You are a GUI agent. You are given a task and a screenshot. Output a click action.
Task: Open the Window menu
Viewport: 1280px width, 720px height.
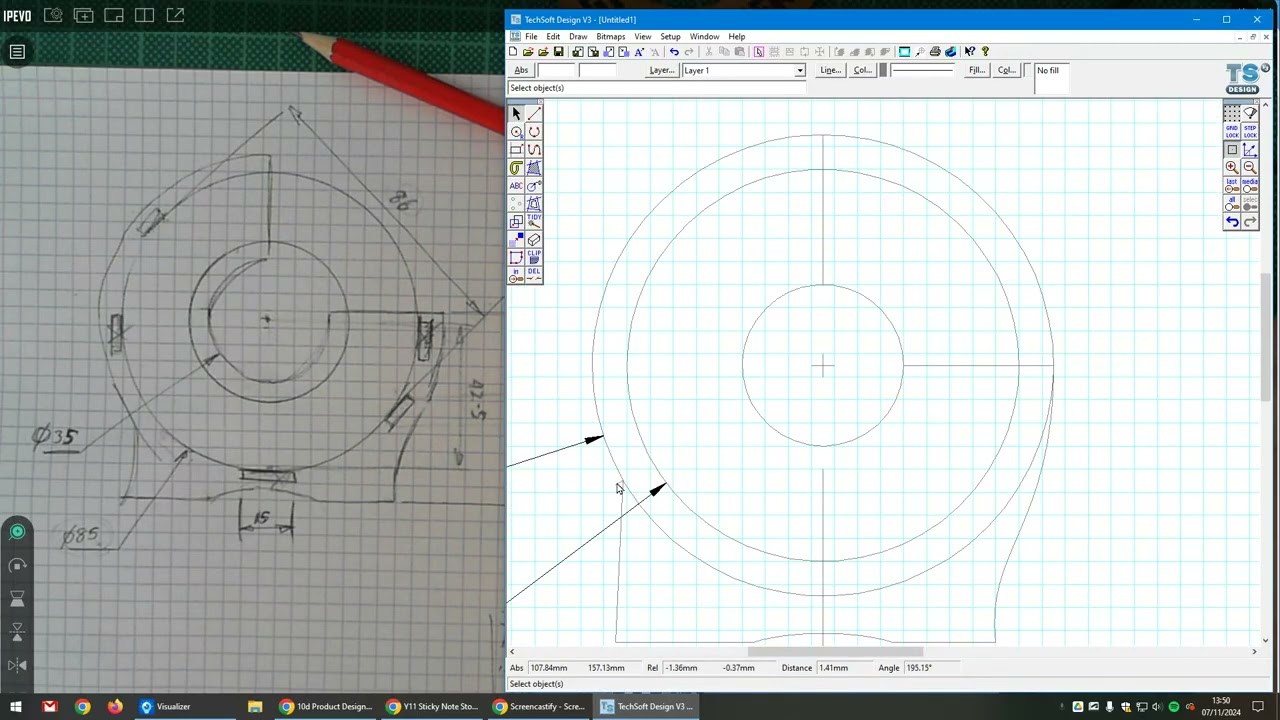[704, 37]
